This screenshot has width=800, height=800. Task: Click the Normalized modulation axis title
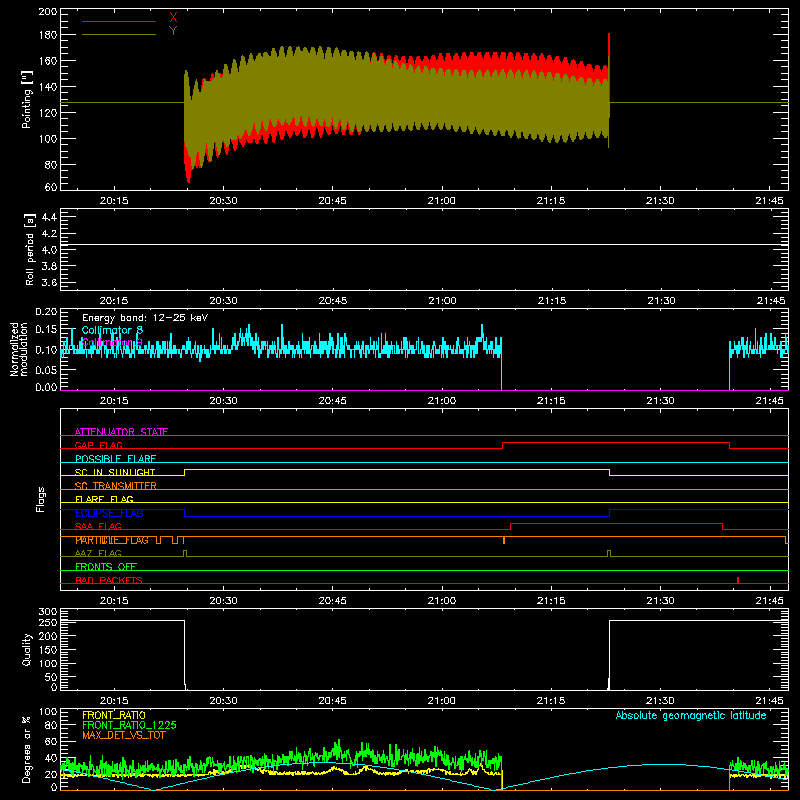19,349
